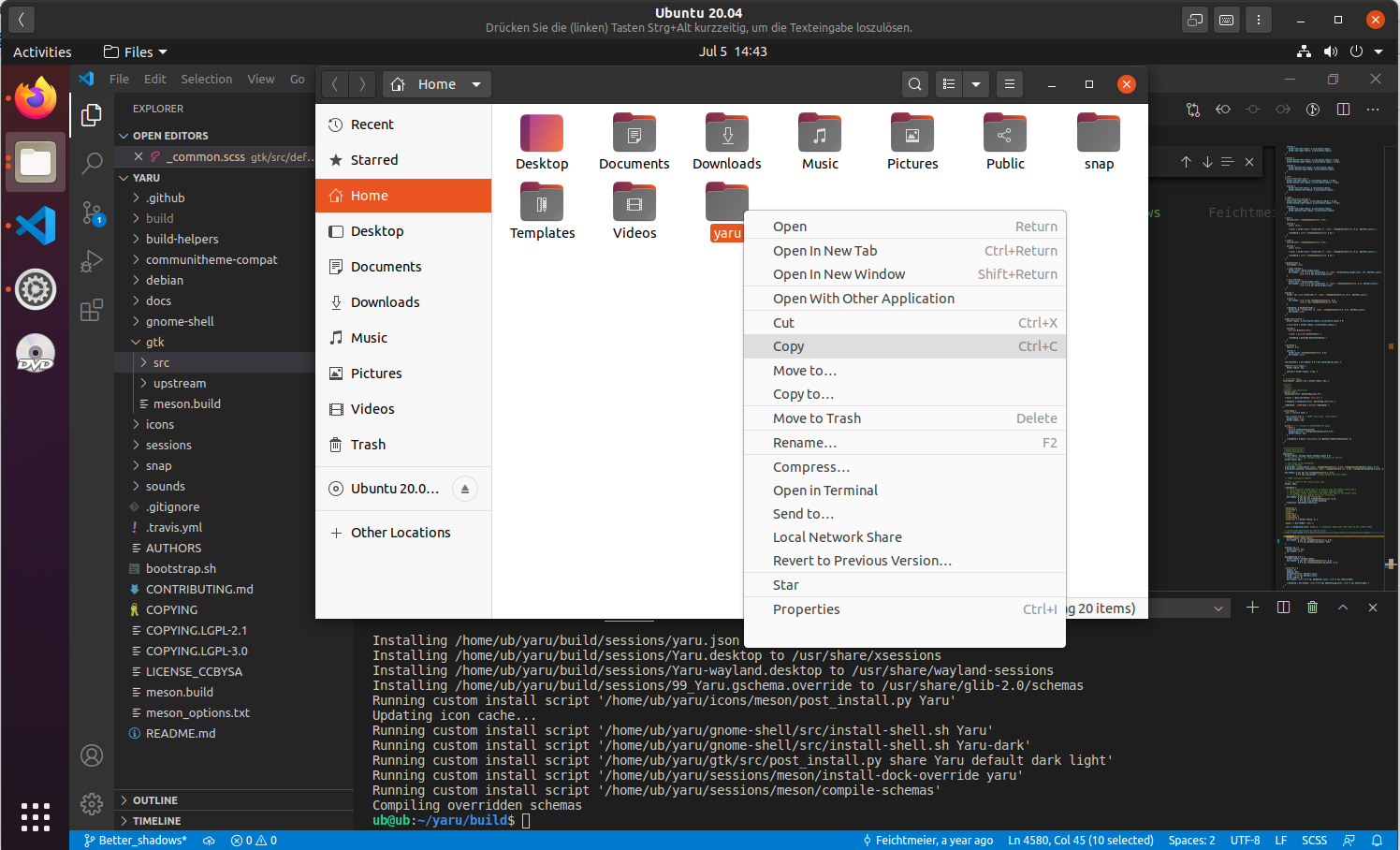Open Extensions view in VS Code
This screenshot has width=1400, height=850.
click(92, 310)
